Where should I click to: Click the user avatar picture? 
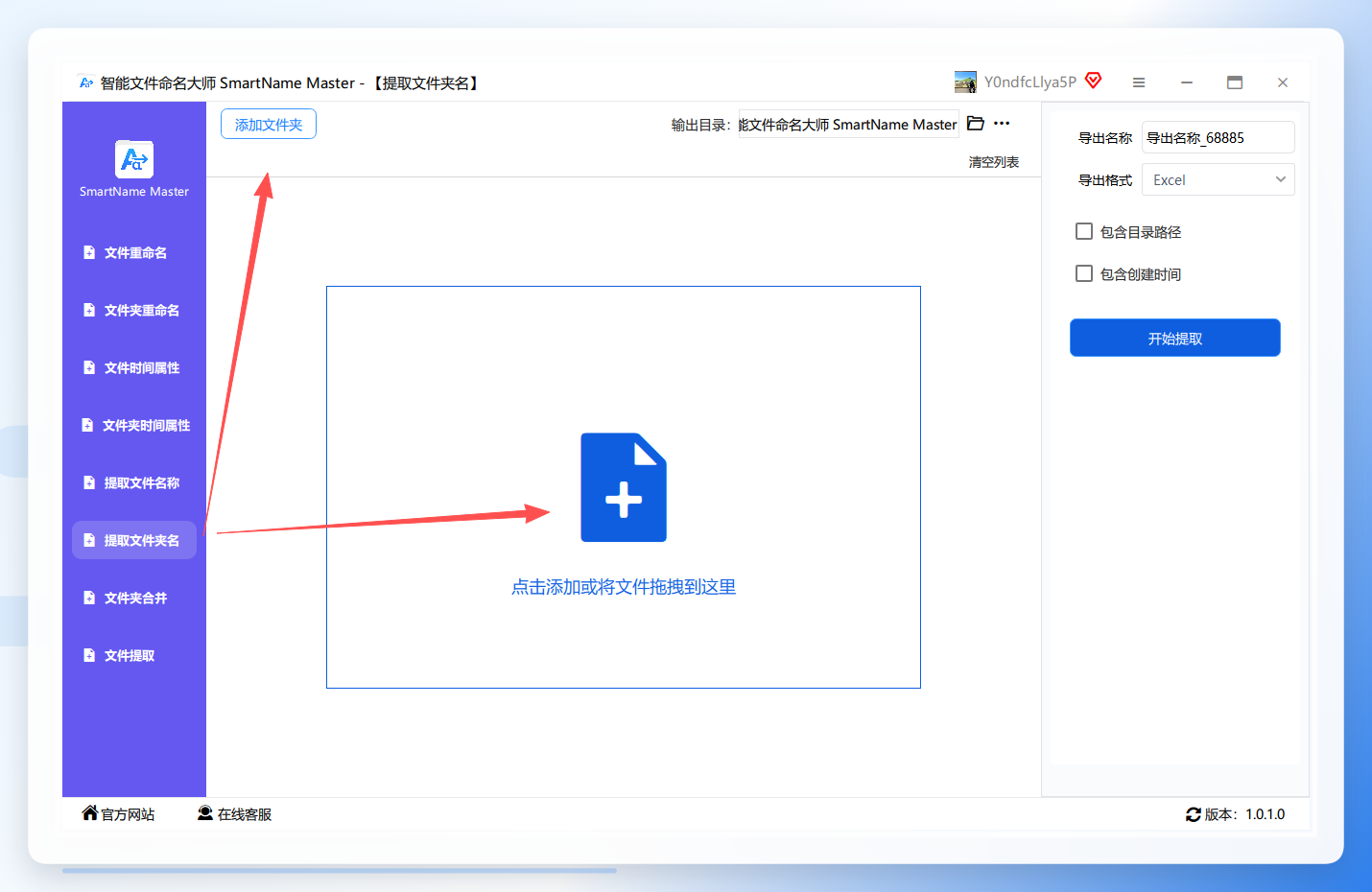tap(965, 82)
